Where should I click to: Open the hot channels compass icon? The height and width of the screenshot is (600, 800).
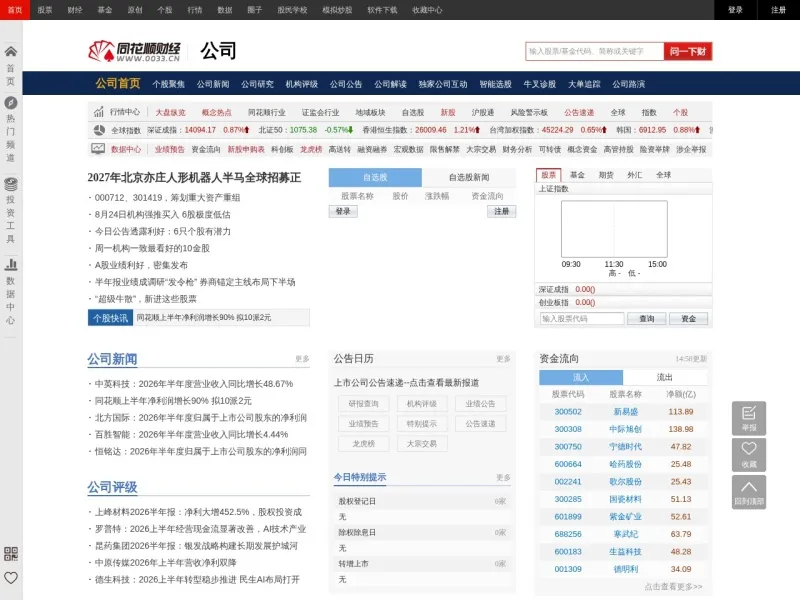(x=11, y=103)
